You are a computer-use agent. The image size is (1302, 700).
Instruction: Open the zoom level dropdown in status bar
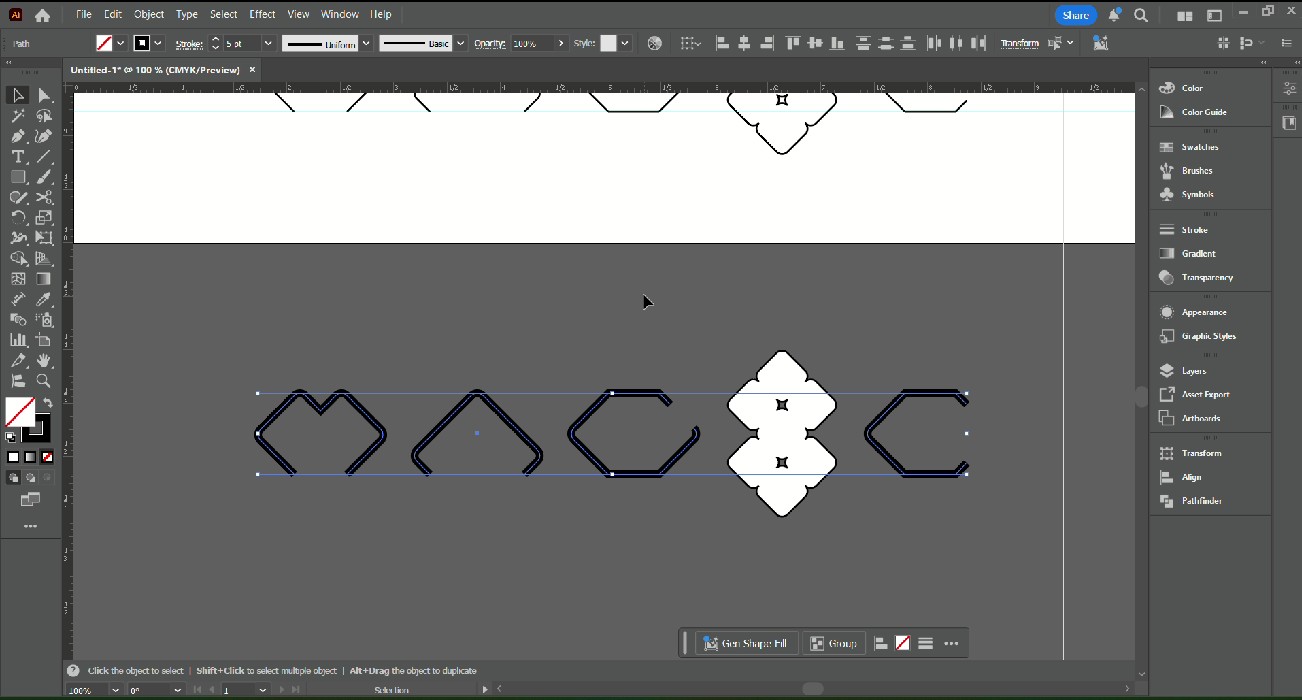[116, 690]
